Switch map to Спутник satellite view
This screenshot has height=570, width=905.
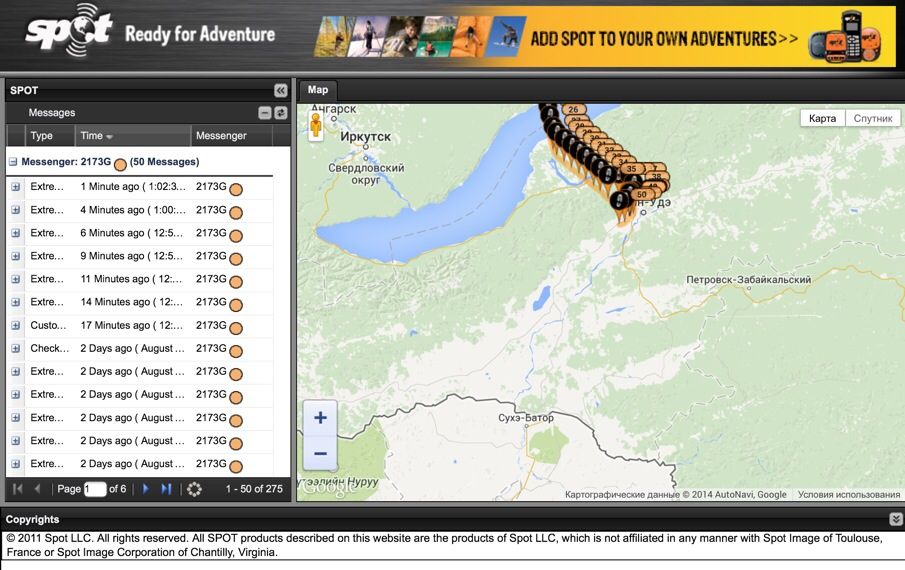(872, 118)
